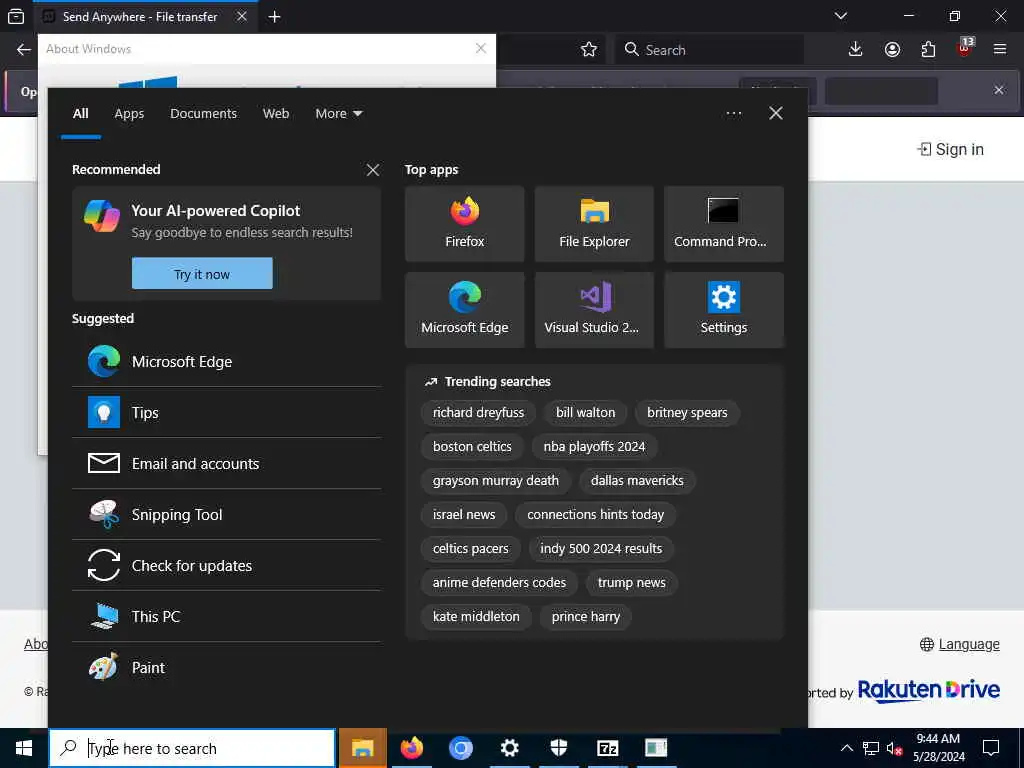Click the Copilot logo in Recommended
The width and height of the screenshot is (1024, 768).
coord(102,216)
